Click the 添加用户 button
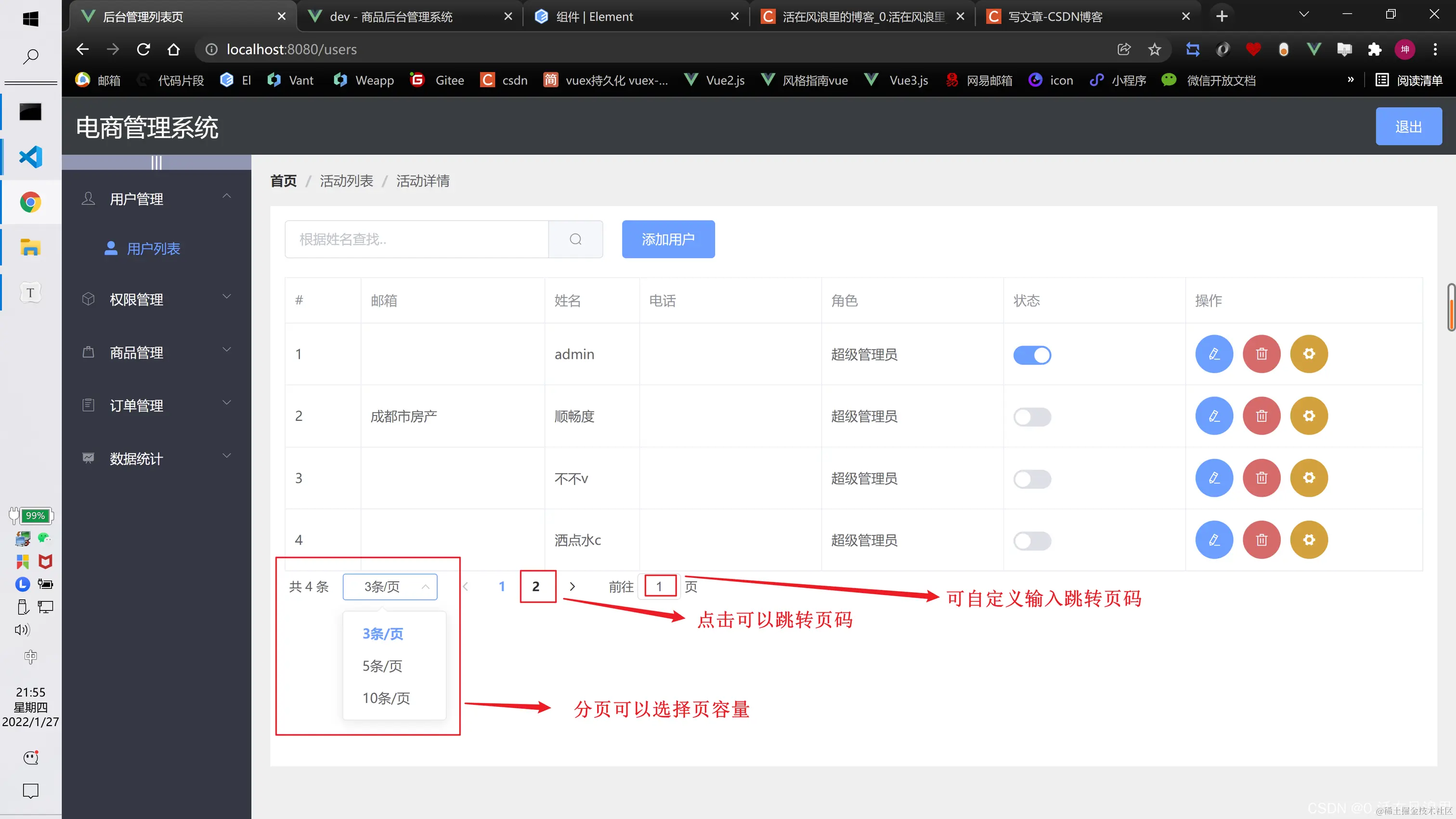The height and width of the screenshot is (819, 1456). pos(668,239)
